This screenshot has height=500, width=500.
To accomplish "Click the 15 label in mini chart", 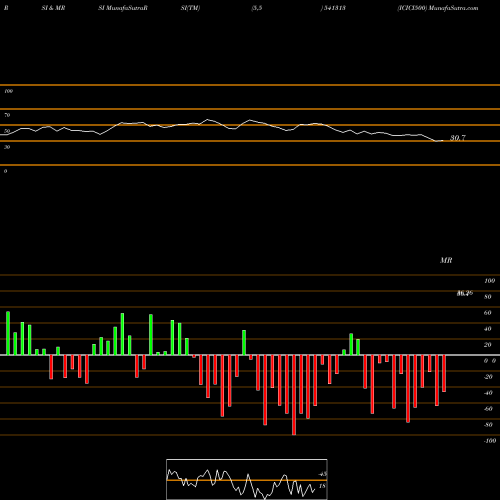I will (x=322, y=486).
